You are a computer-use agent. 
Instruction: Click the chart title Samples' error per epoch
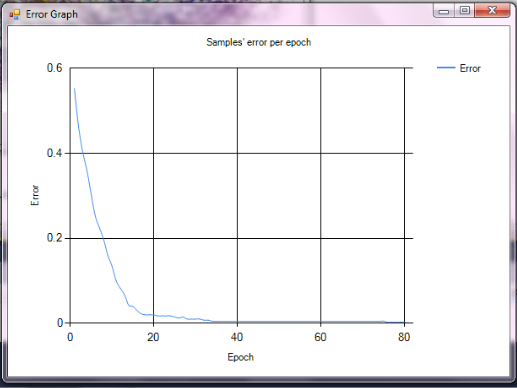tap(258, 42)
